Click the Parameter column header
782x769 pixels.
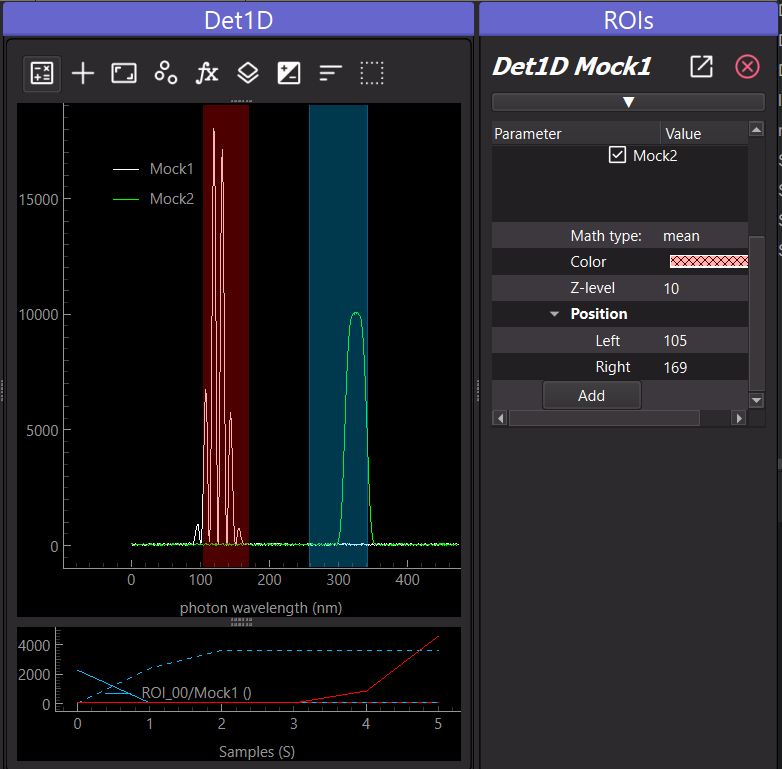(576, 134)
